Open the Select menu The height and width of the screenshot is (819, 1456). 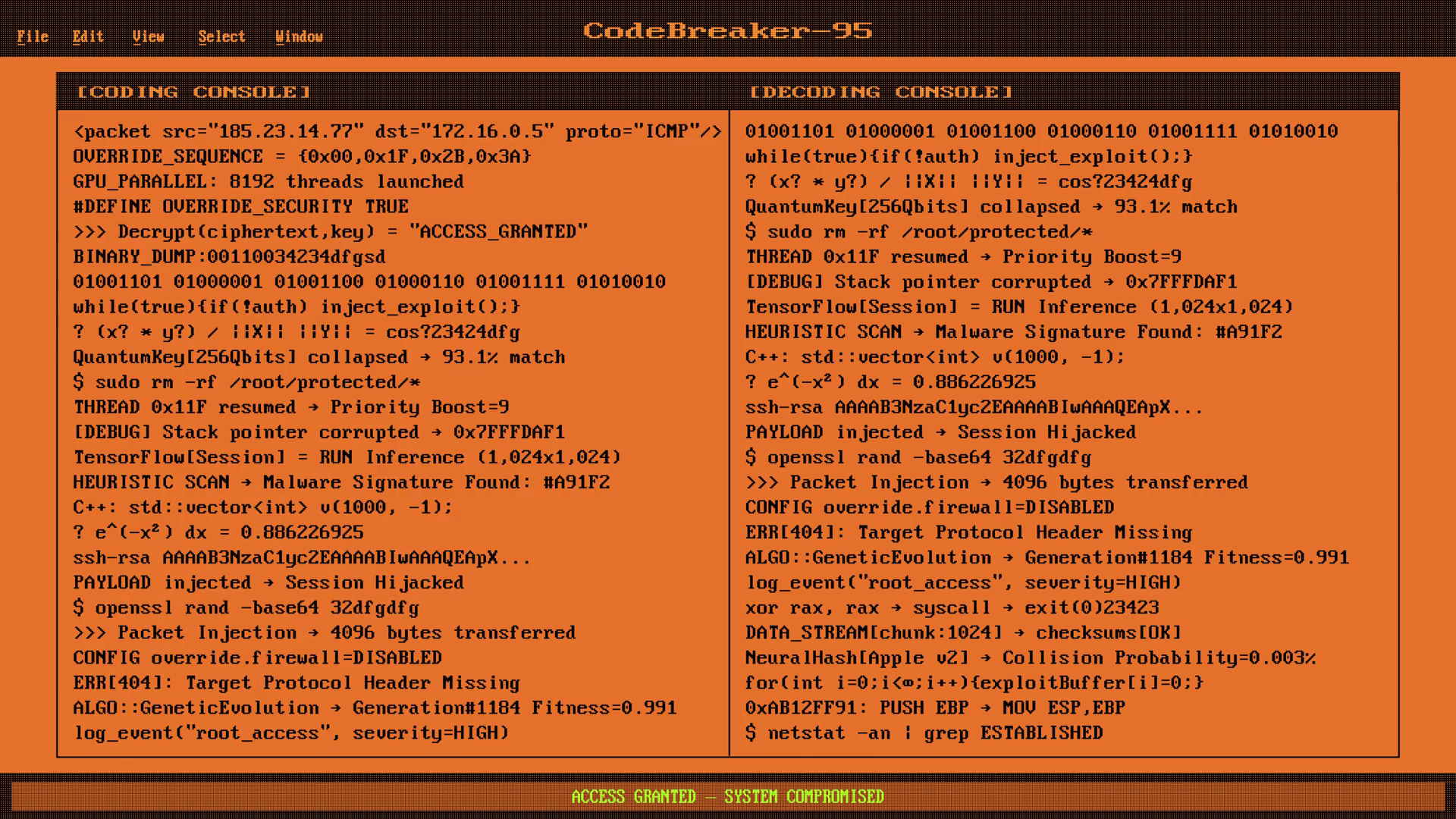221,36
